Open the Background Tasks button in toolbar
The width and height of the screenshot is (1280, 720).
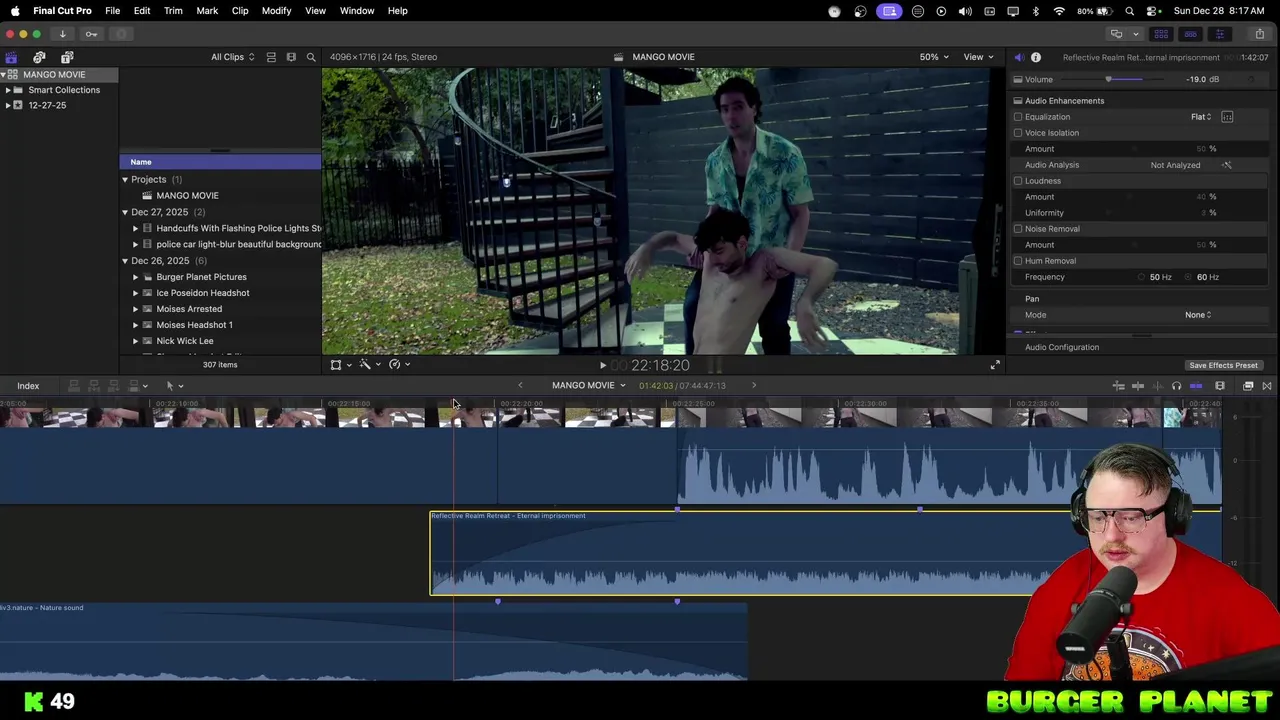[x=121, y=34]
